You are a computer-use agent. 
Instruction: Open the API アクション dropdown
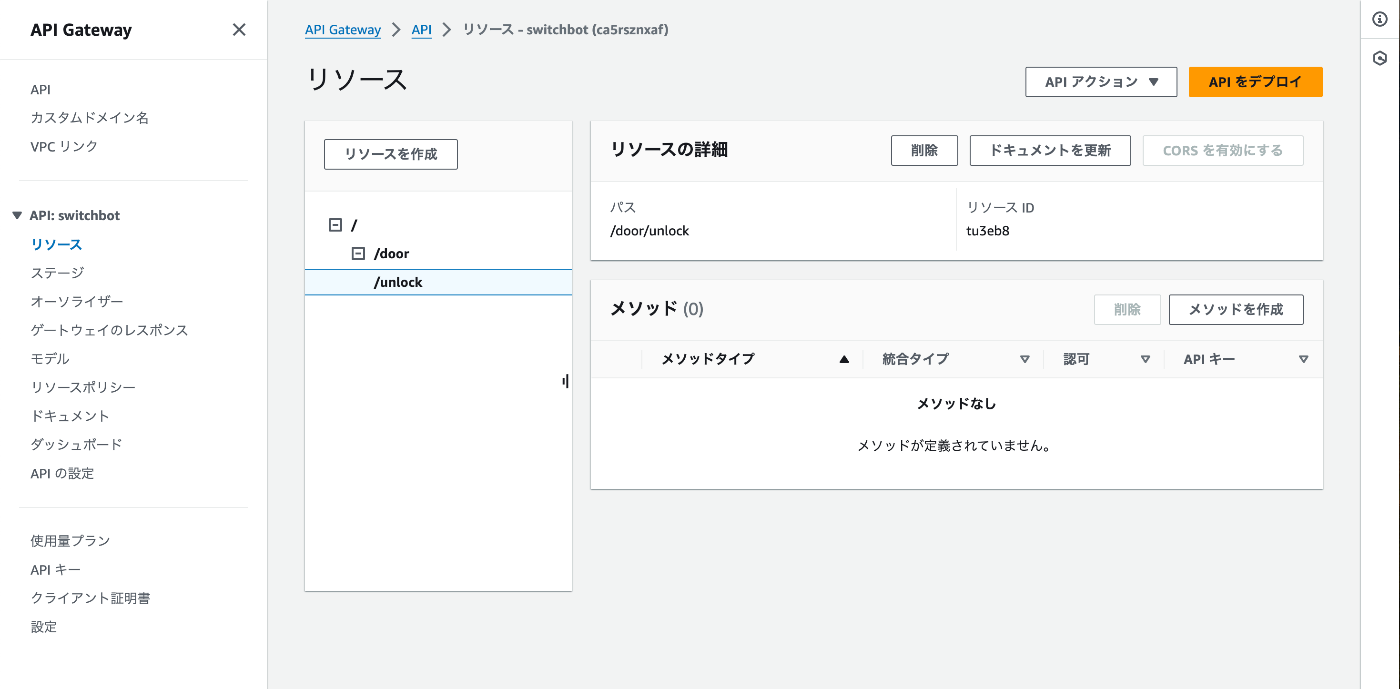pyautogui.click(x=1101, y=82)
